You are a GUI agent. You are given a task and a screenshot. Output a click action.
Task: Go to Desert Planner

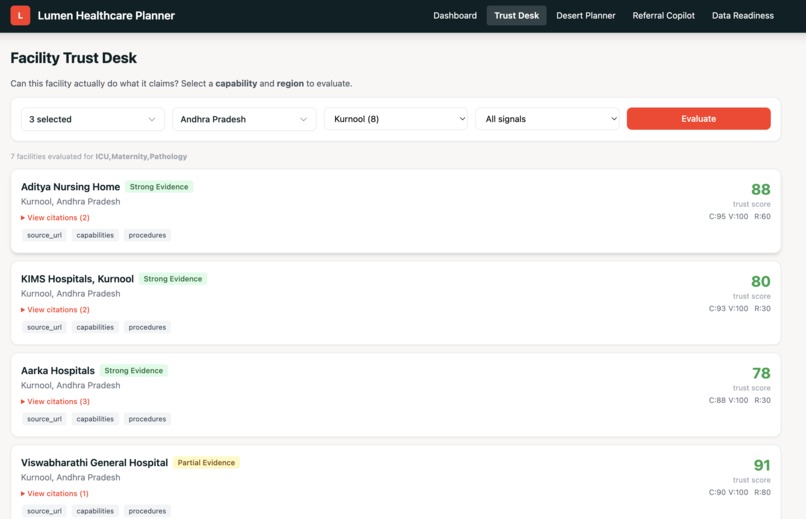pyautogui.click(x=585, y=15)
